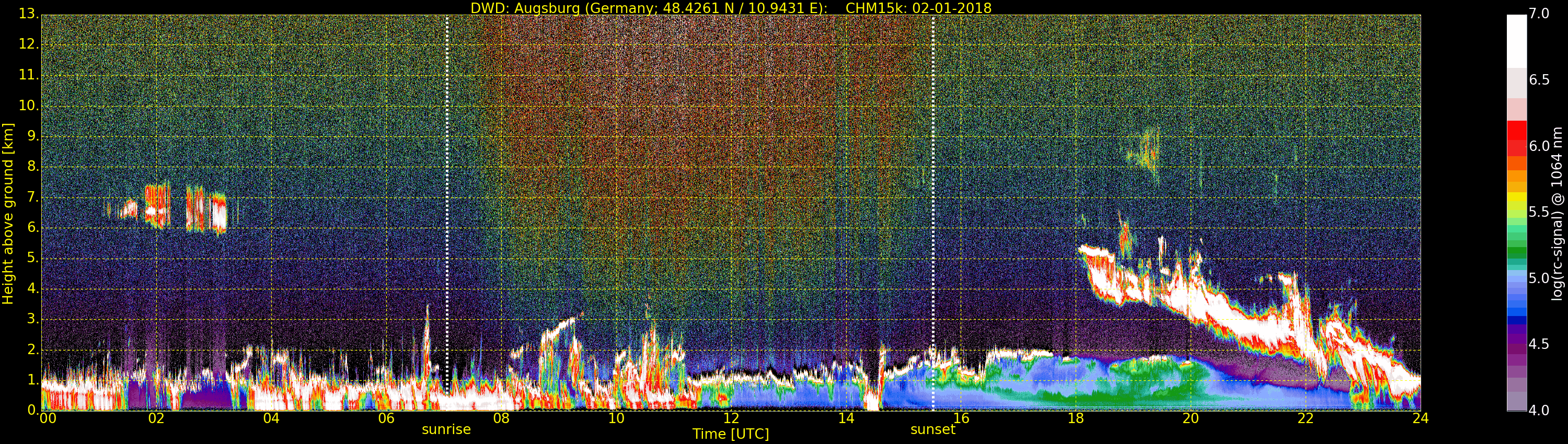Click the "1." height axis tick label

tap(33, 380)
